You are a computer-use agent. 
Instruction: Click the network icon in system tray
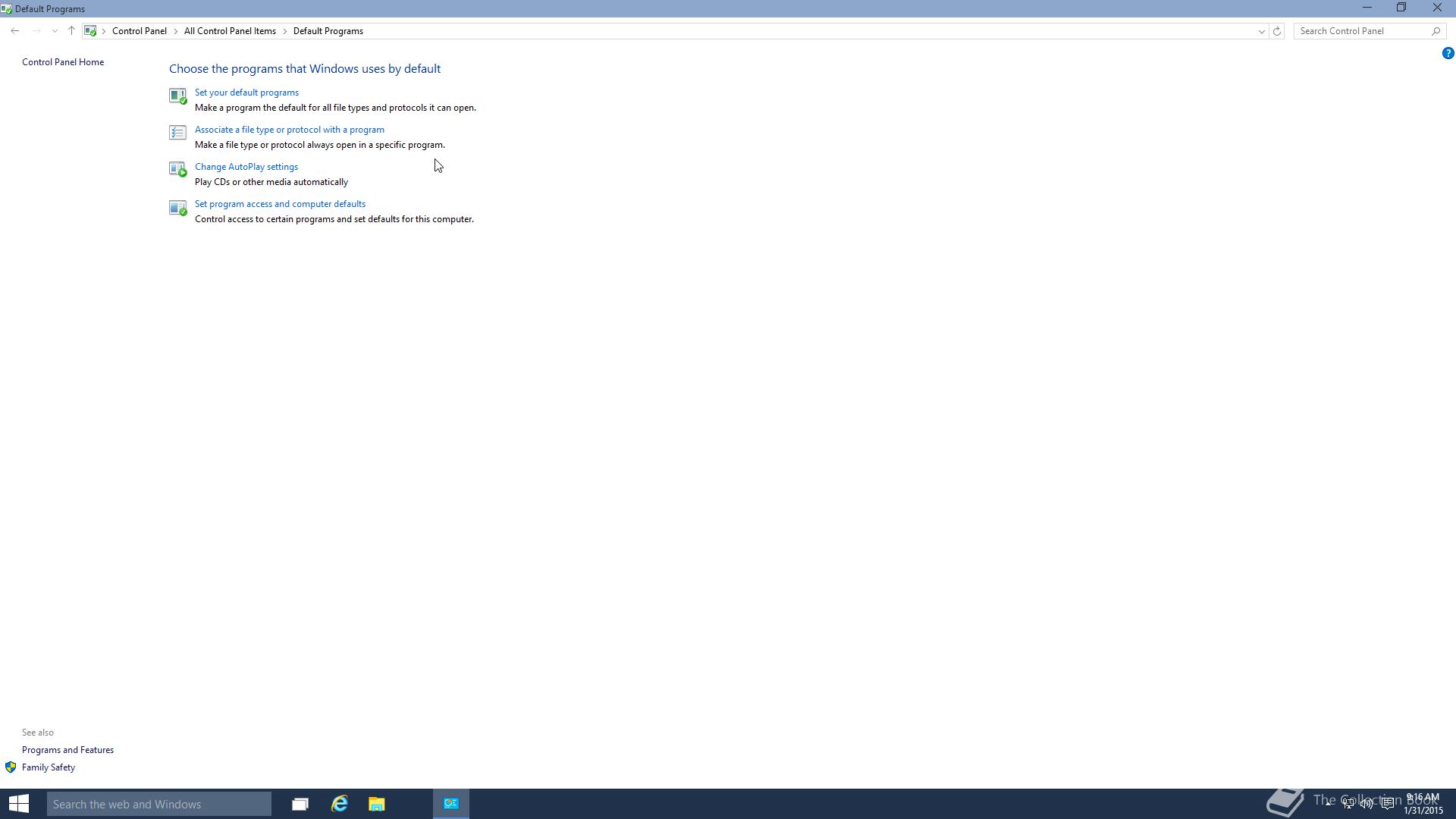(x=1348, y=804)
